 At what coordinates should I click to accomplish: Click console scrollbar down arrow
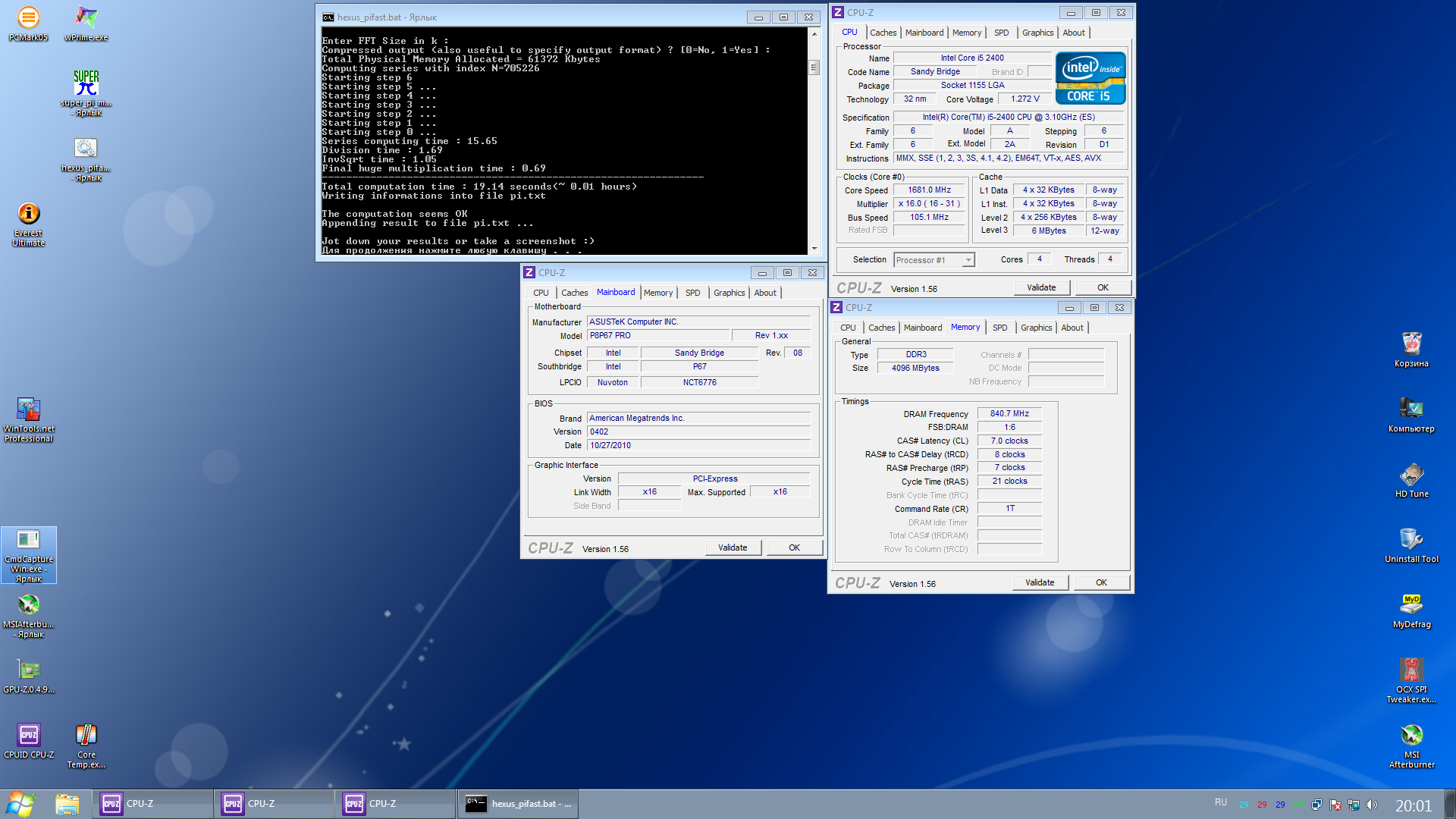(814, 249)
